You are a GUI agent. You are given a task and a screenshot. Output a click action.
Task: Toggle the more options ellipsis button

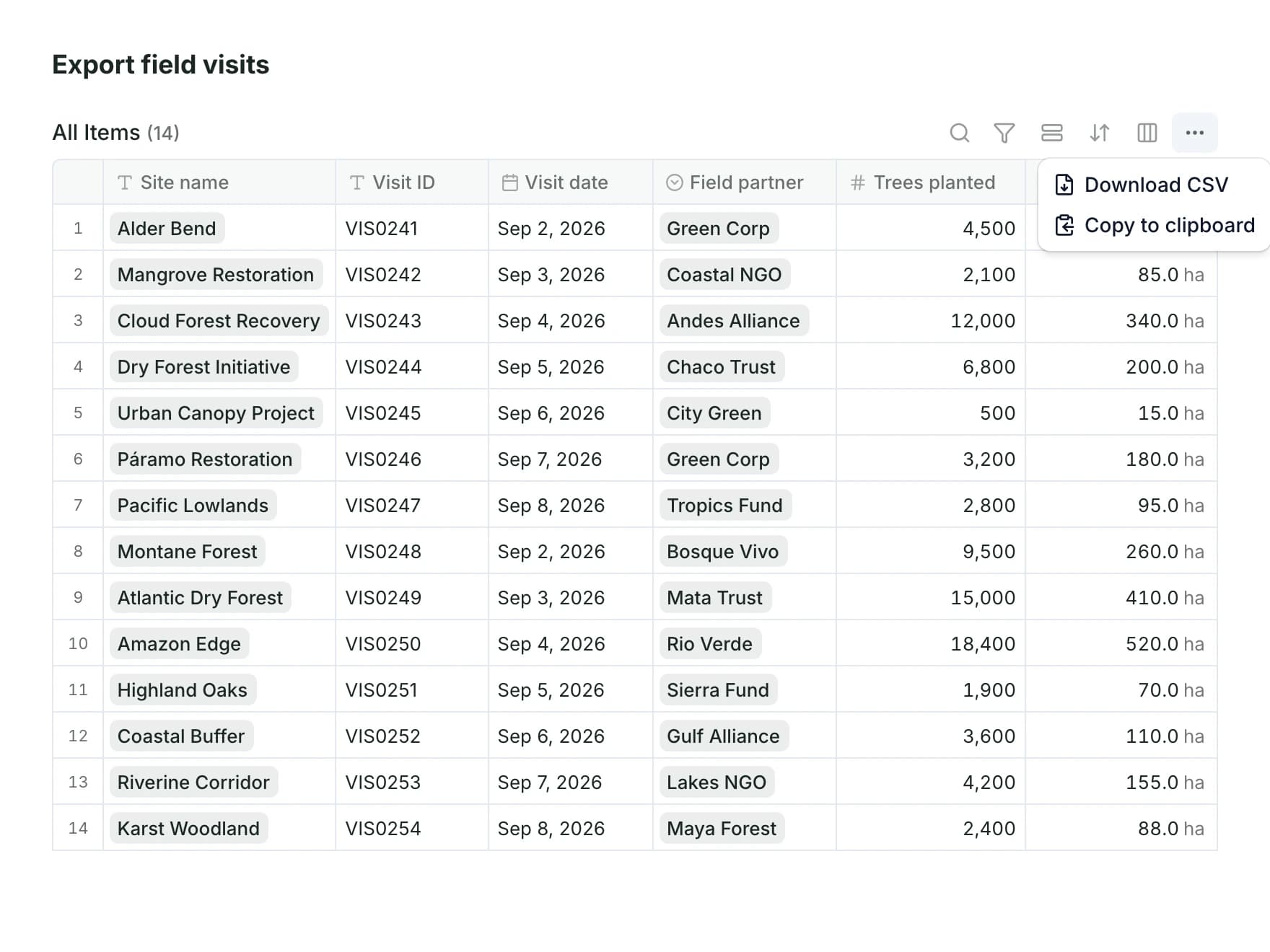tap(1194, 133)
